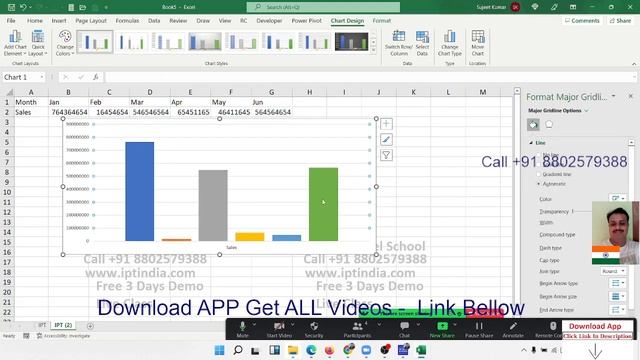The image size is (640, 360).
Task: Select the dark-background chart style thumbnail
Action: click(351, 42)
